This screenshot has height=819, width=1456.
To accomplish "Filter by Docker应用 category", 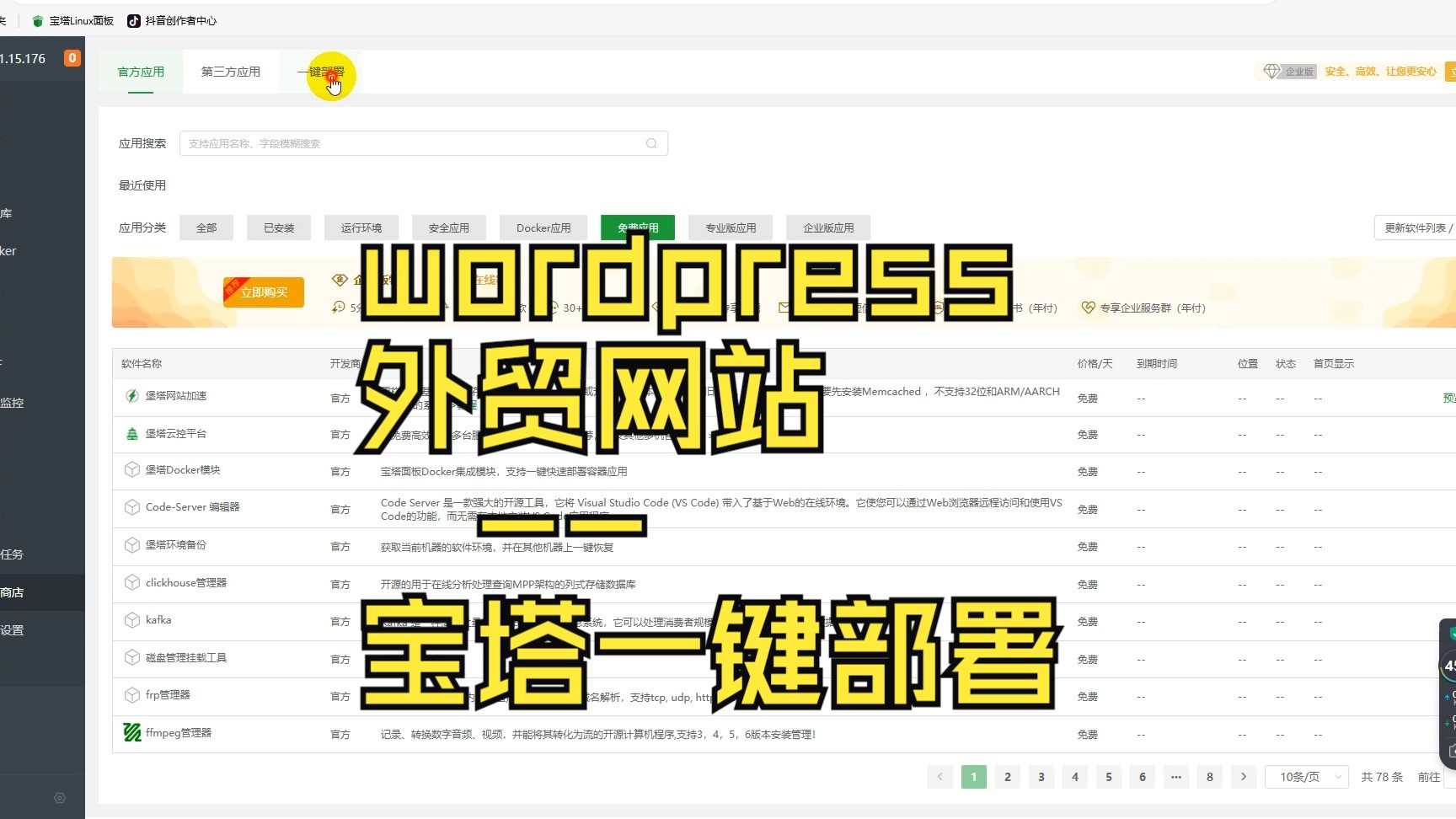I will click(543, 227).
